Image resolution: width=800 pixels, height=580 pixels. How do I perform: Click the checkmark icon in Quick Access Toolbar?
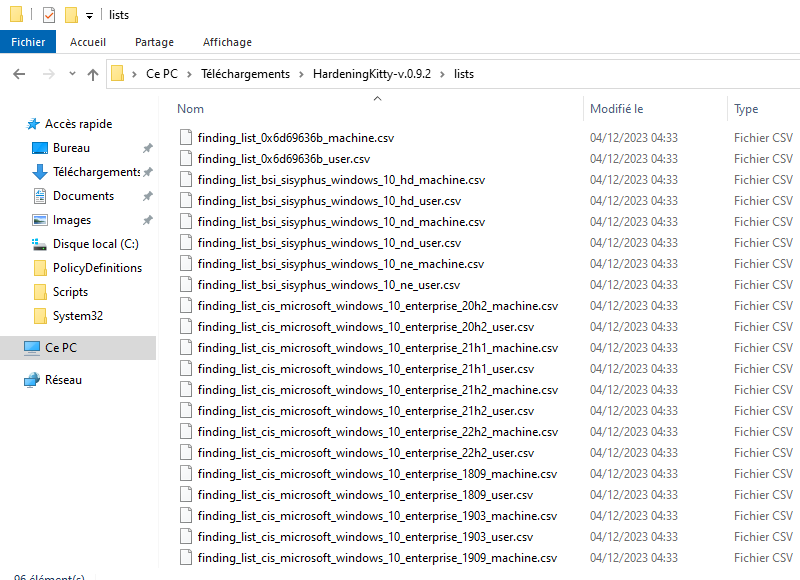(x=47, y=14)
